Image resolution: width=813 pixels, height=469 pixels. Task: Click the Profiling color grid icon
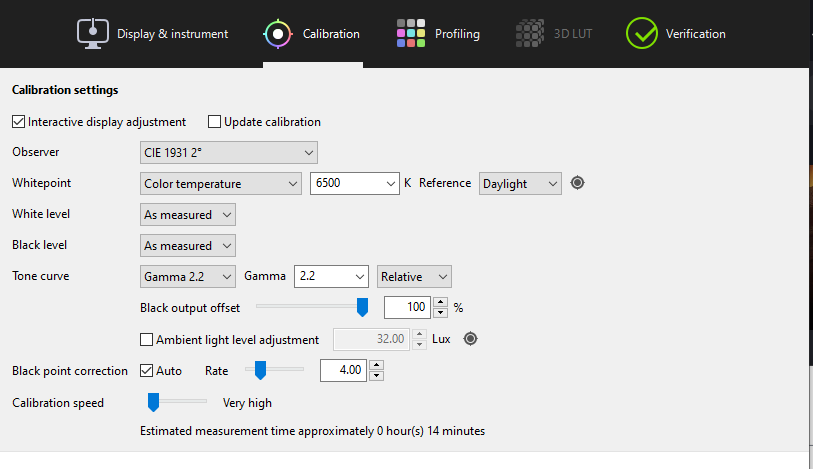tap(411, 33)
